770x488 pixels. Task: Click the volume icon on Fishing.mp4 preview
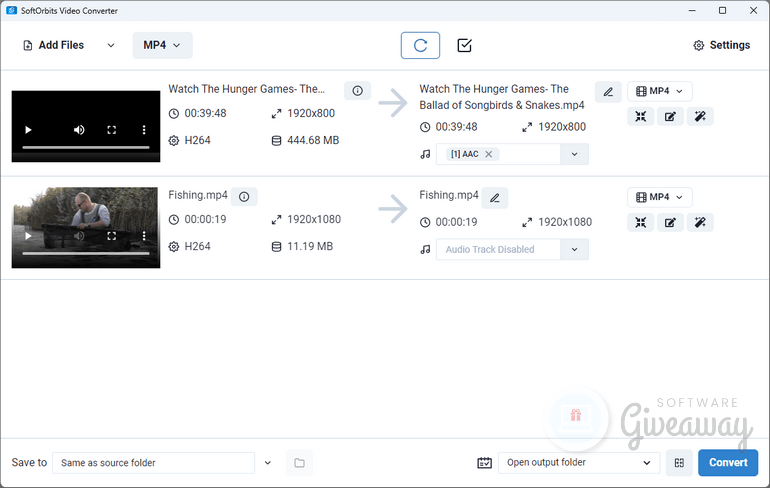click(x=79, y=236)
